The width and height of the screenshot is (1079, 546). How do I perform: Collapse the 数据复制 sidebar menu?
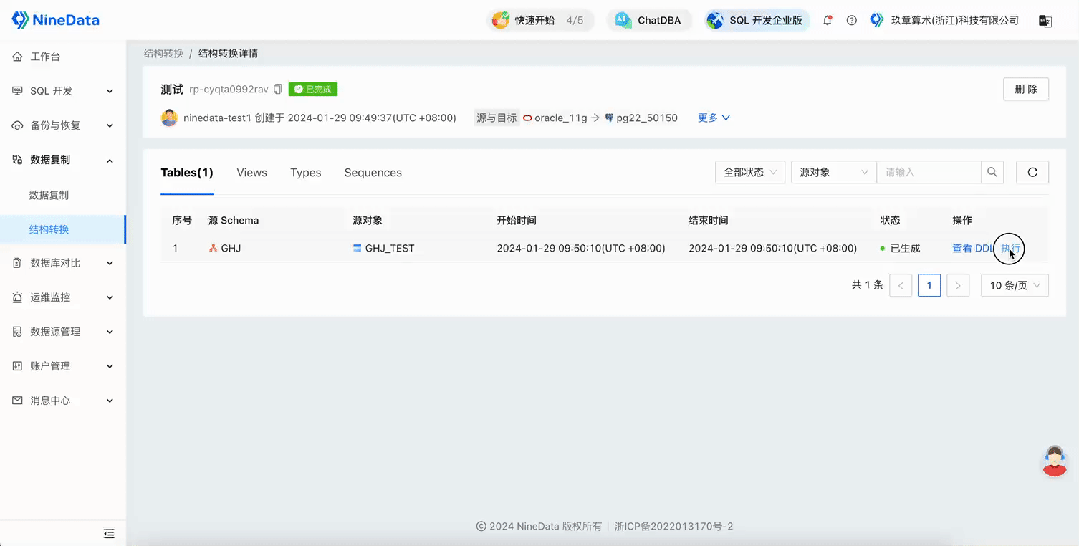(x=63, y=160)
